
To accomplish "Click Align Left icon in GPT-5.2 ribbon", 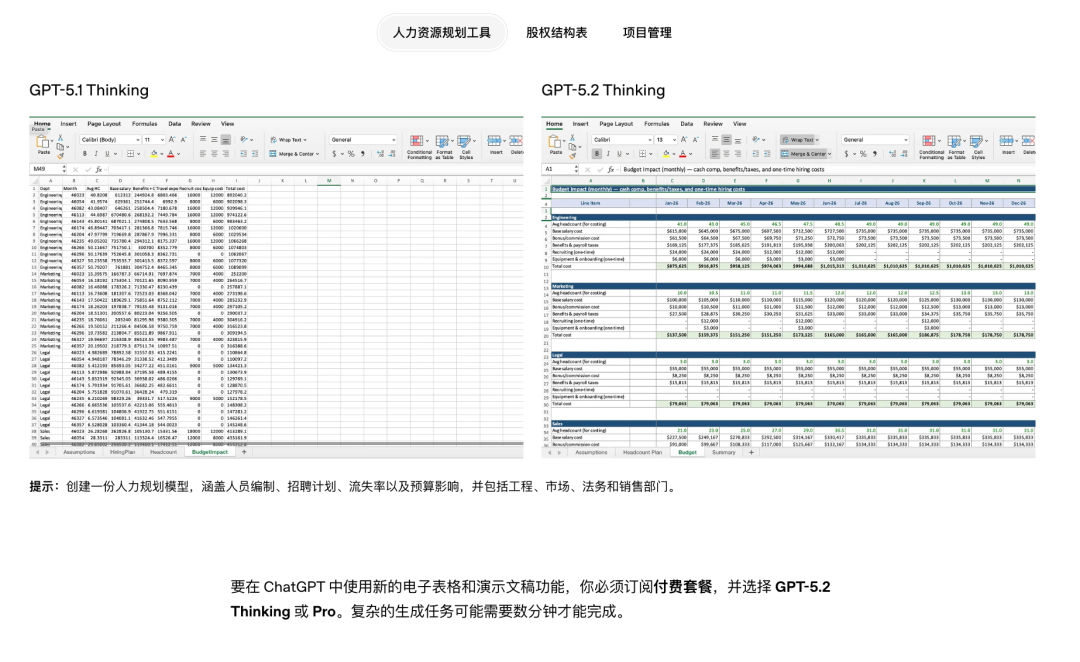I will click(x=715, y=154).
